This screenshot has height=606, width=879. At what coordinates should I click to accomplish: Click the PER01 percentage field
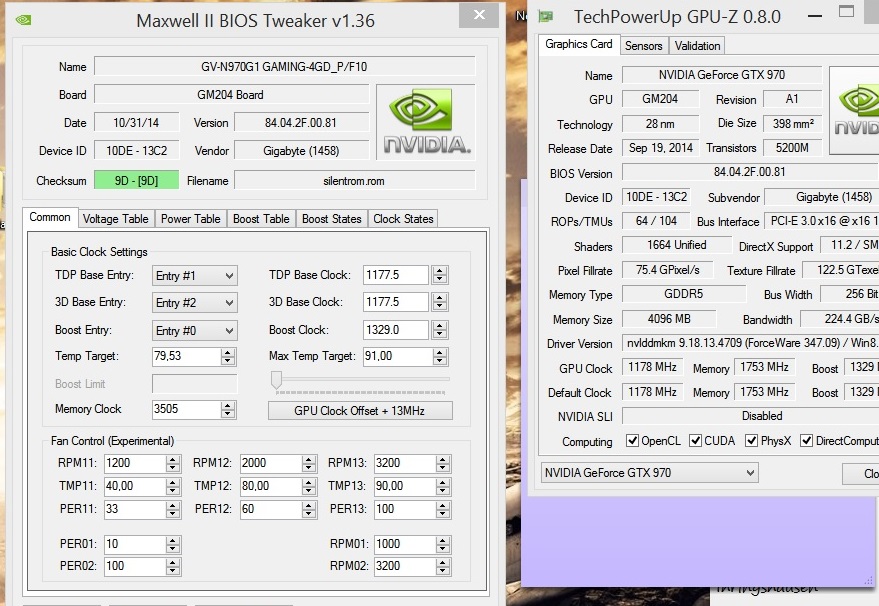135,544
